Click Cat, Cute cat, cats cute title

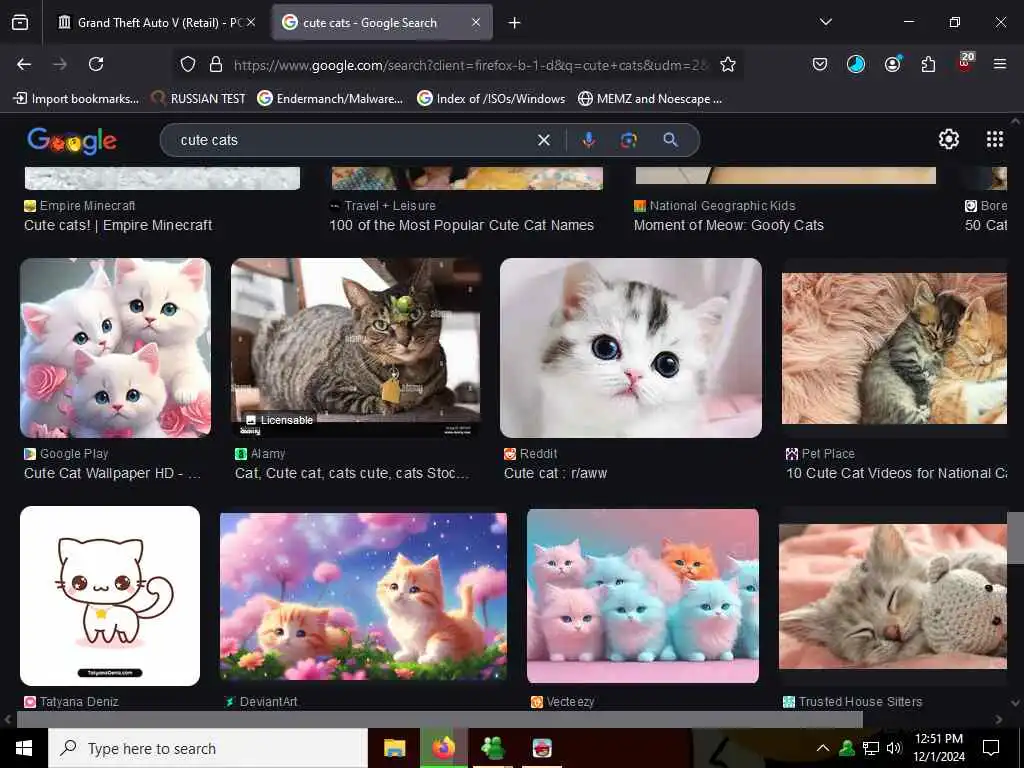click(351, 473)
